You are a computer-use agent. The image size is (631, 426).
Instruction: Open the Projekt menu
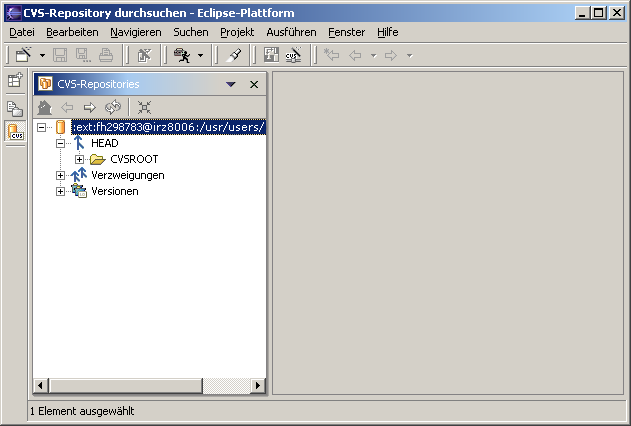[237, 32]
